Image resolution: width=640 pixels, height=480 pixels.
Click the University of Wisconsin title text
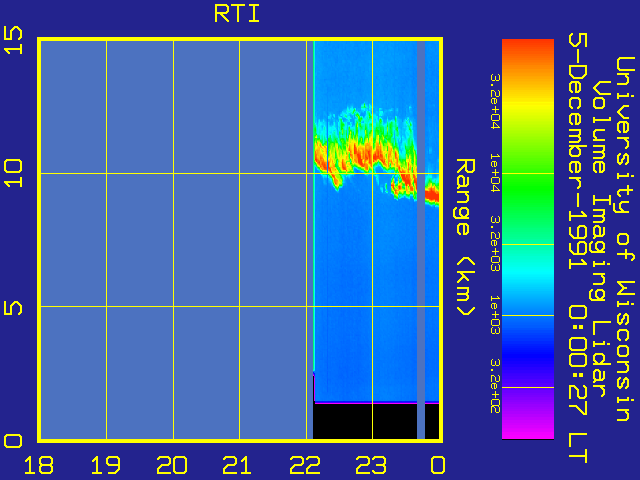coord(625,239)
